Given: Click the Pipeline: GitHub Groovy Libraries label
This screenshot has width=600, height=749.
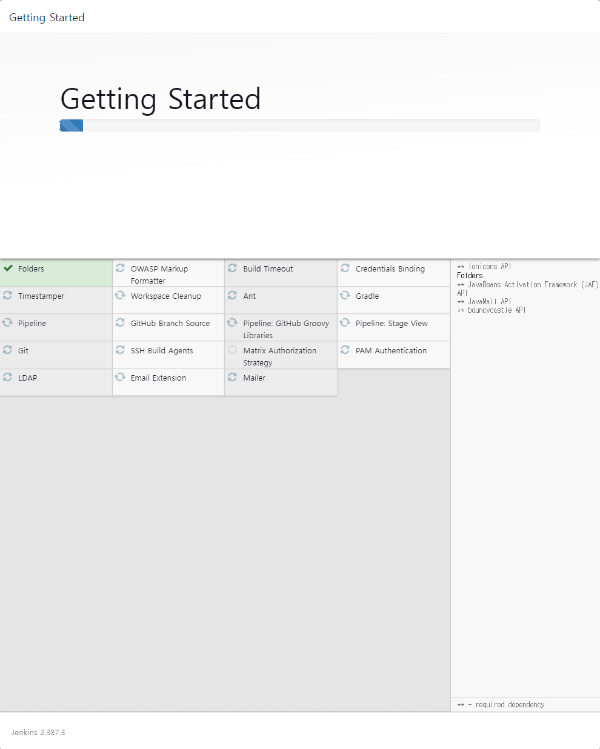Looking at the screenshot, I should (286, 329).
